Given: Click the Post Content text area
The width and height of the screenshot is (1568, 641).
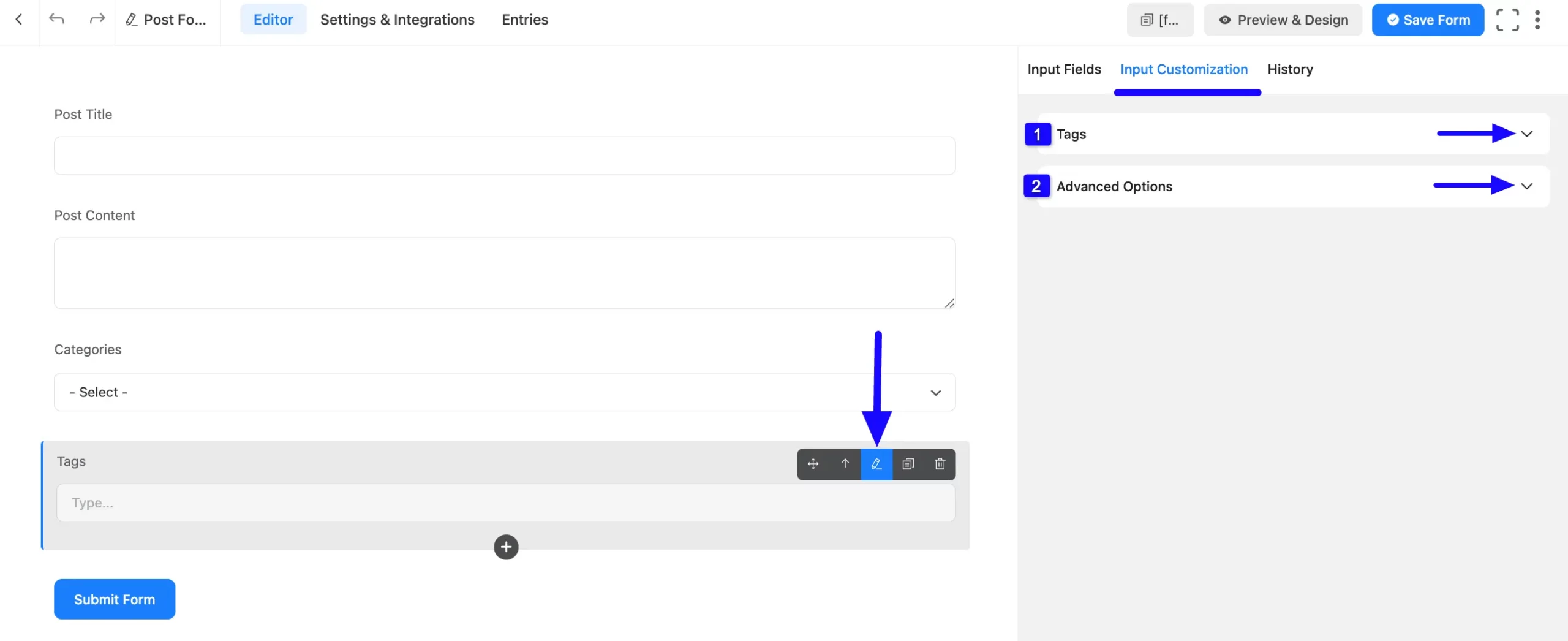Looking at the screenshot, I should (x=505, y=273).
